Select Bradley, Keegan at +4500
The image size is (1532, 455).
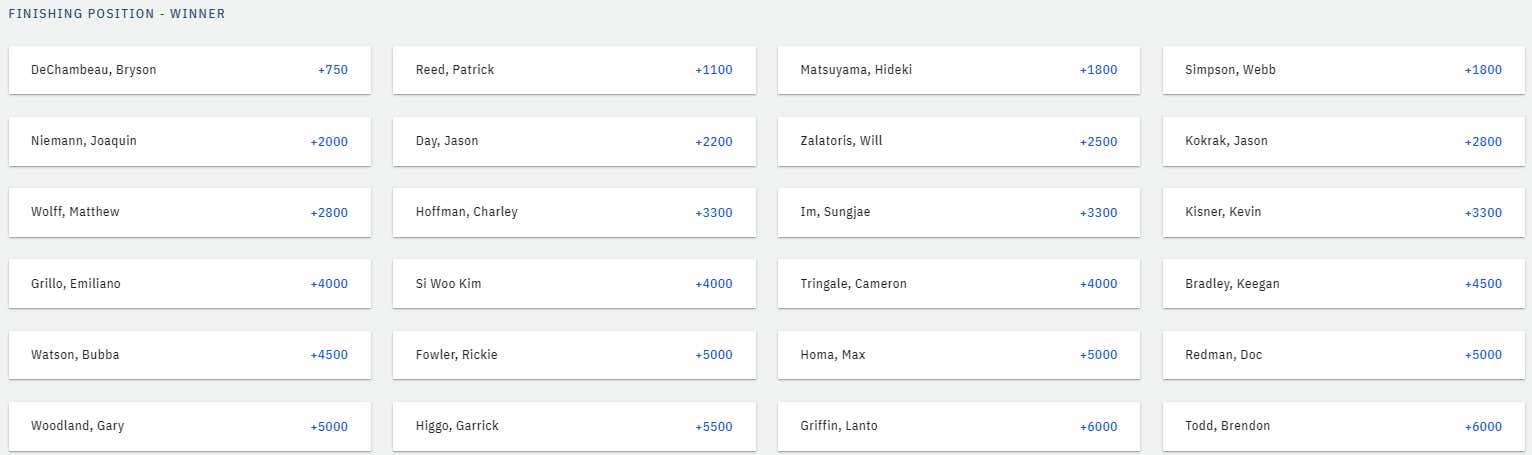point(1344,284)
